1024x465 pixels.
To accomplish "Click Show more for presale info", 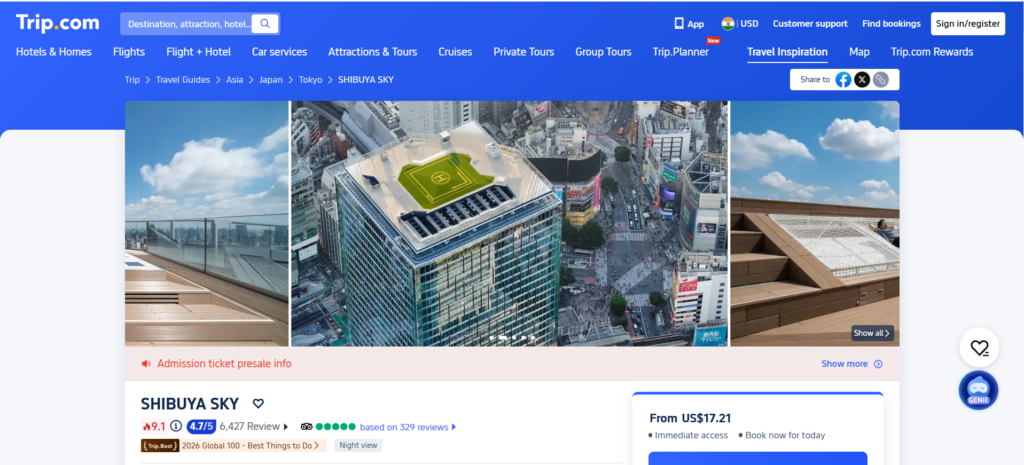I will [x=852, y=364].
